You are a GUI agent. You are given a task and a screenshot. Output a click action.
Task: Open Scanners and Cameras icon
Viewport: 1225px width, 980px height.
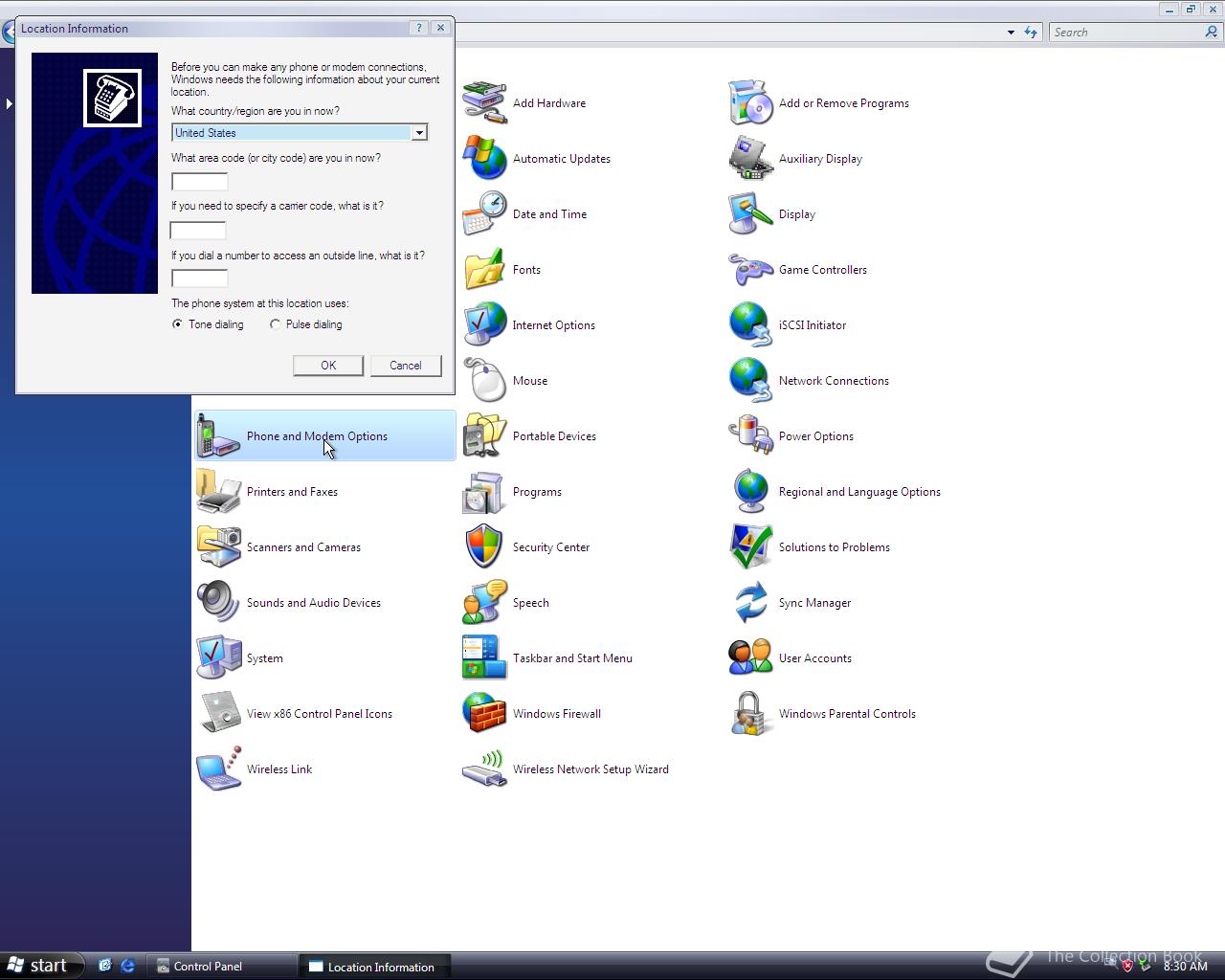coord(218,547)
